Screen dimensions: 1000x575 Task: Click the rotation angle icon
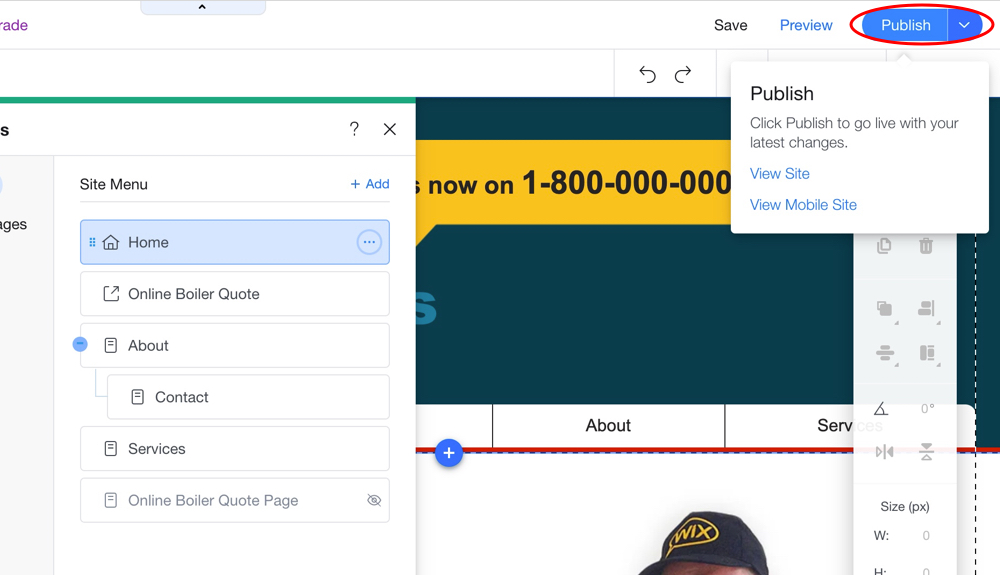point(881,409)
